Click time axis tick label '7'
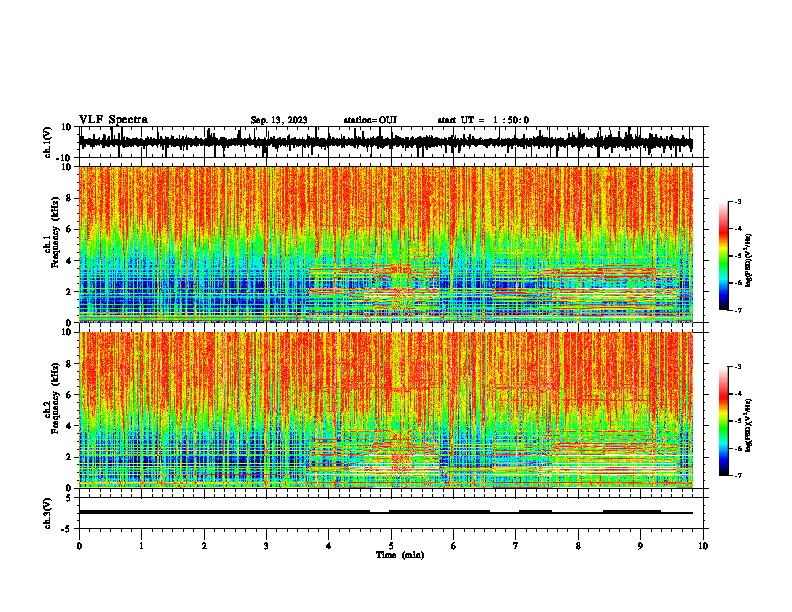Image resolution: width=792 pixels, height=612 pixels. (x=516, y=546)
